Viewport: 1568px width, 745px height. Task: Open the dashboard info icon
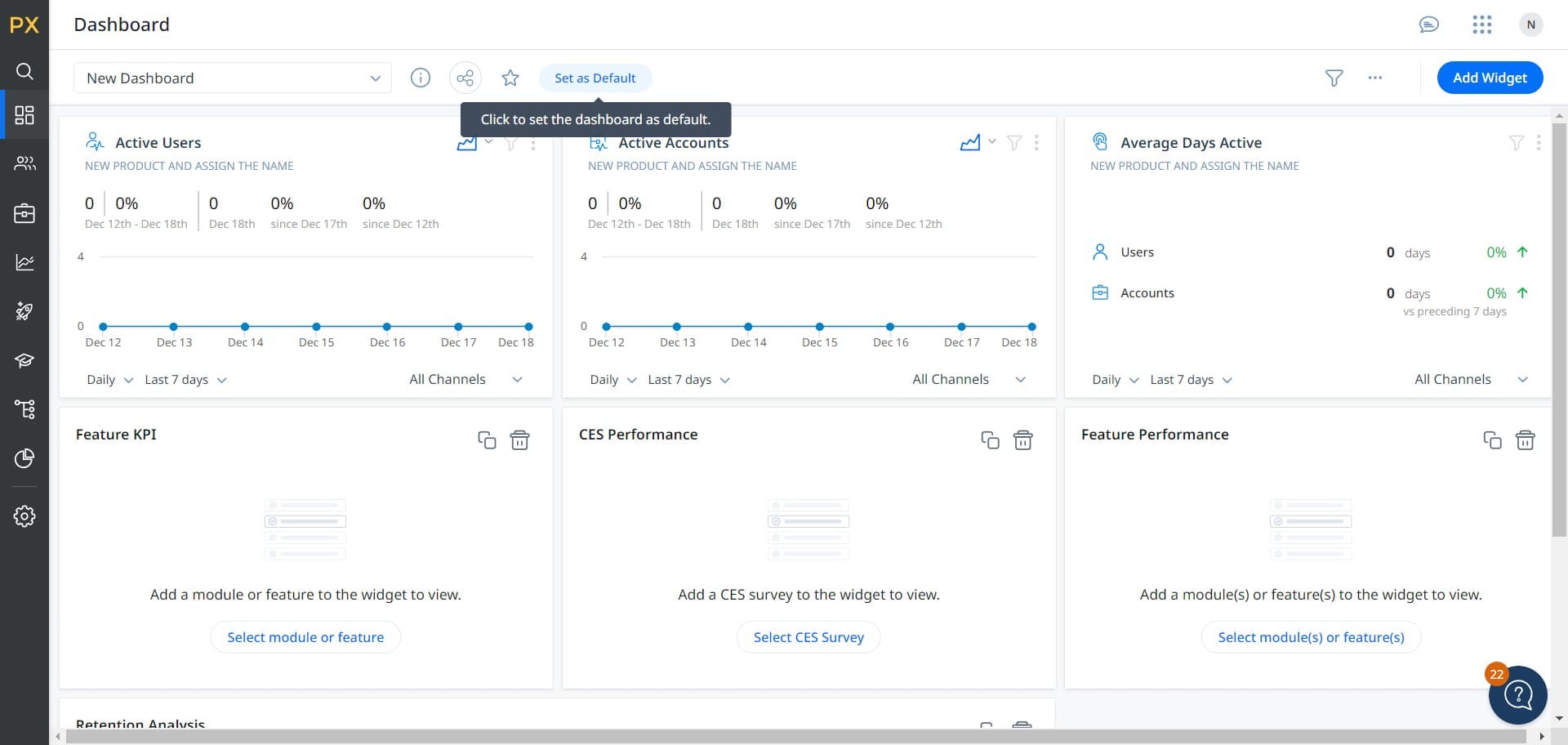(420, 78)
